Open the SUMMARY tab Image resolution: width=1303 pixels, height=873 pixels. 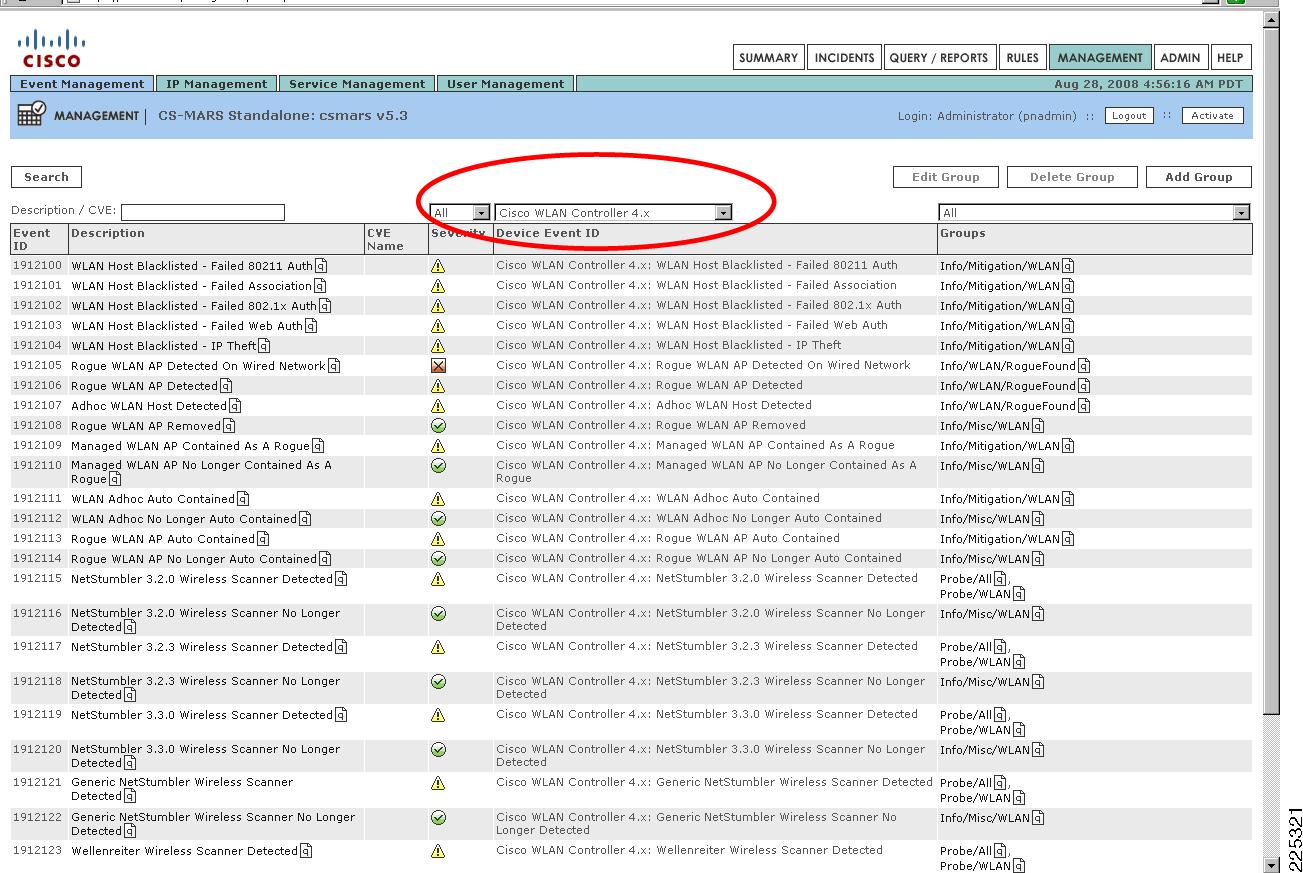pyautogui.click(x=768, y=58)
